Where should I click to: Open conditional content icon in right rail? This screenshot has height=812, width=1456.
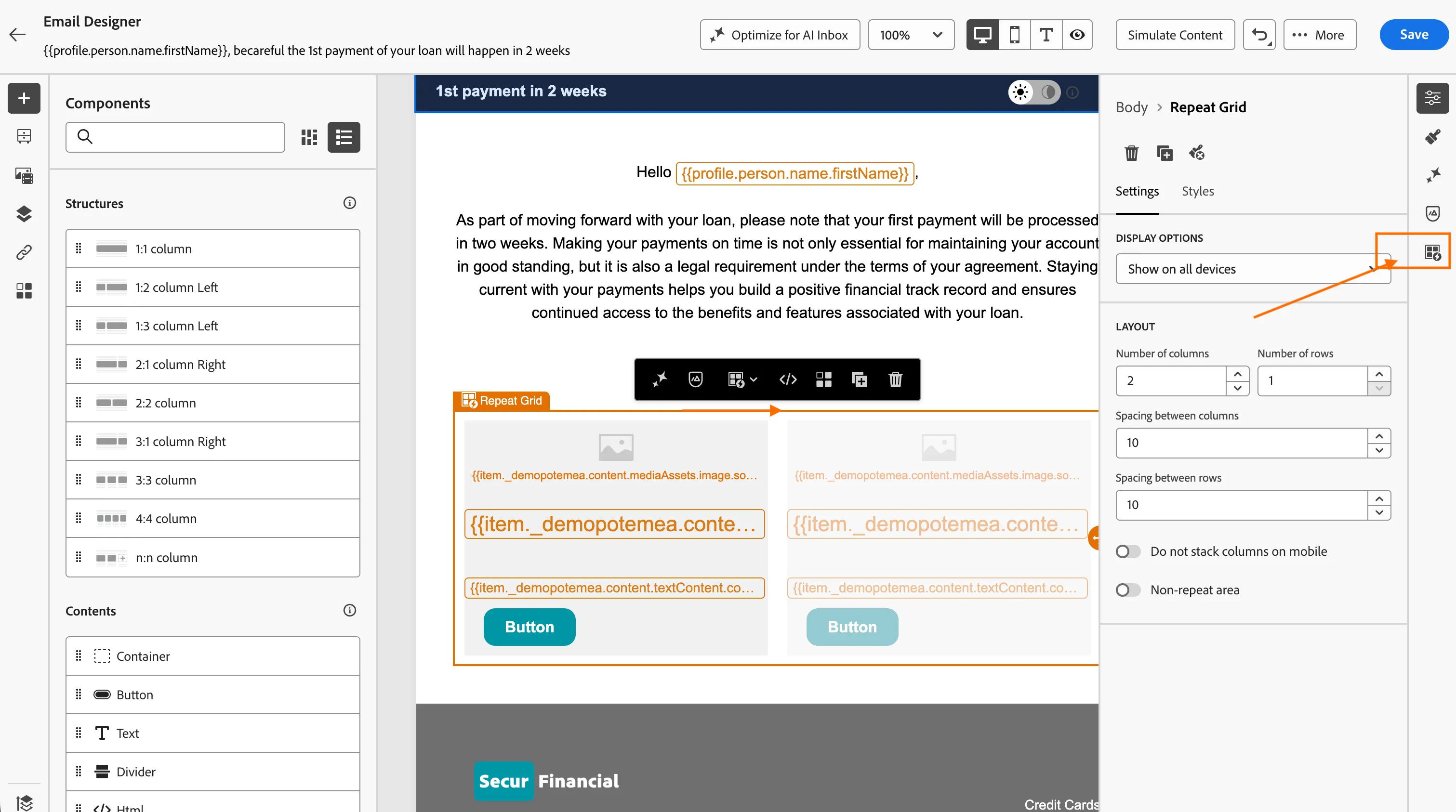click(1432, 213)
